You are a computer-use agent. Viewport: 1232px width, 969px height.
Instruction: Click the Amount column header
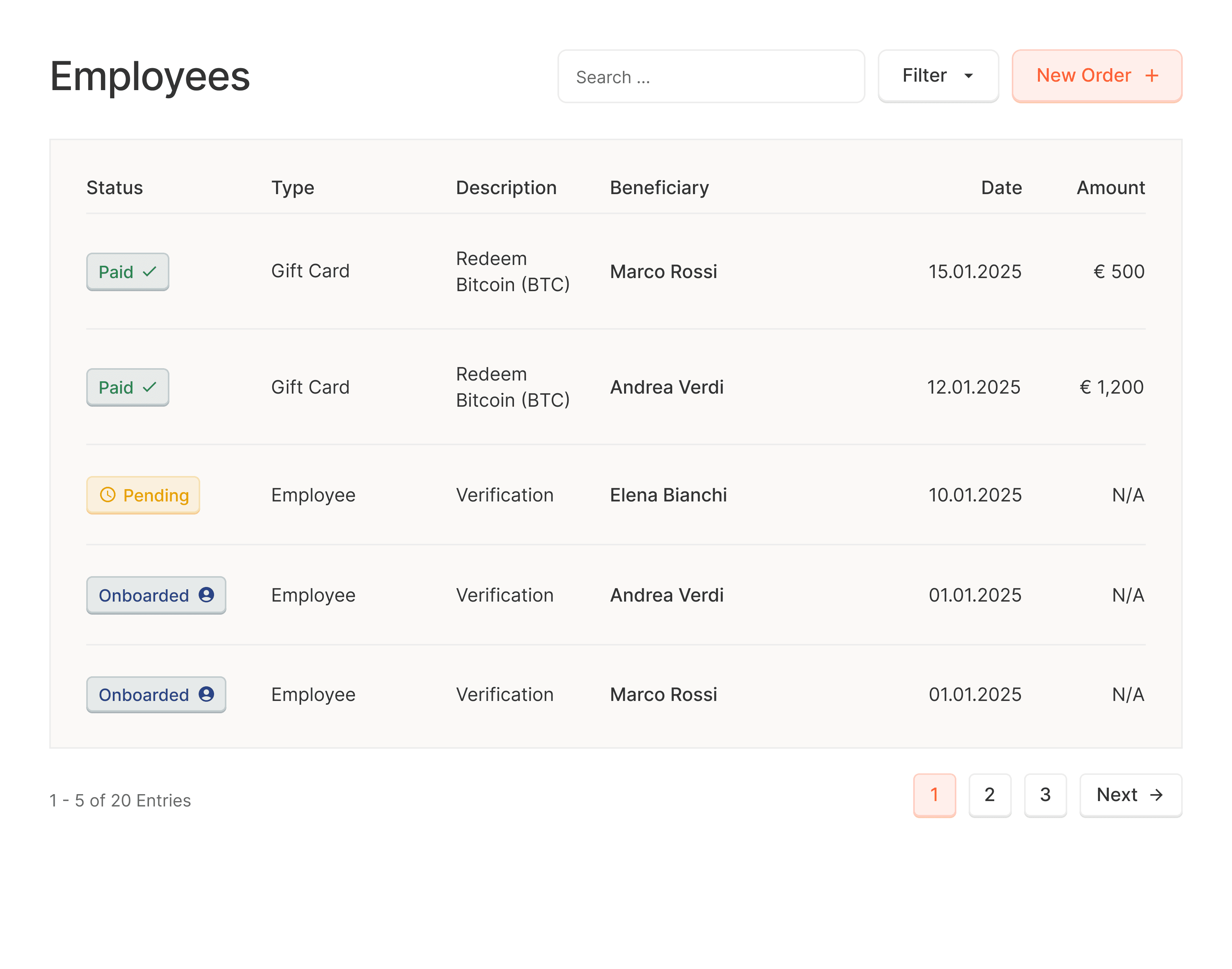tap(1111, 188)
